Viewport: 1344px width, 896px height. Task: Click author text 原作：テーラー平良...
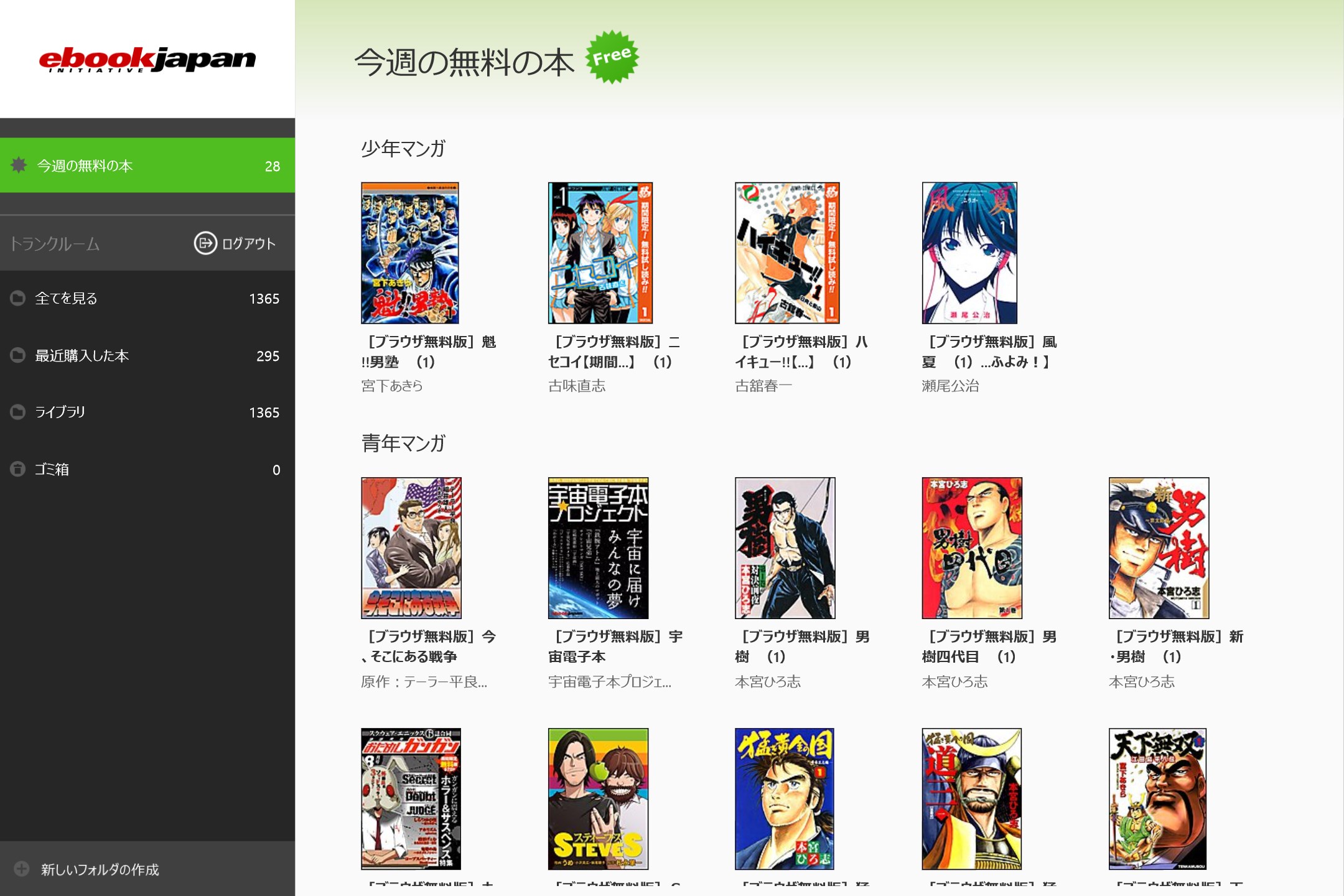coord(424,681)
